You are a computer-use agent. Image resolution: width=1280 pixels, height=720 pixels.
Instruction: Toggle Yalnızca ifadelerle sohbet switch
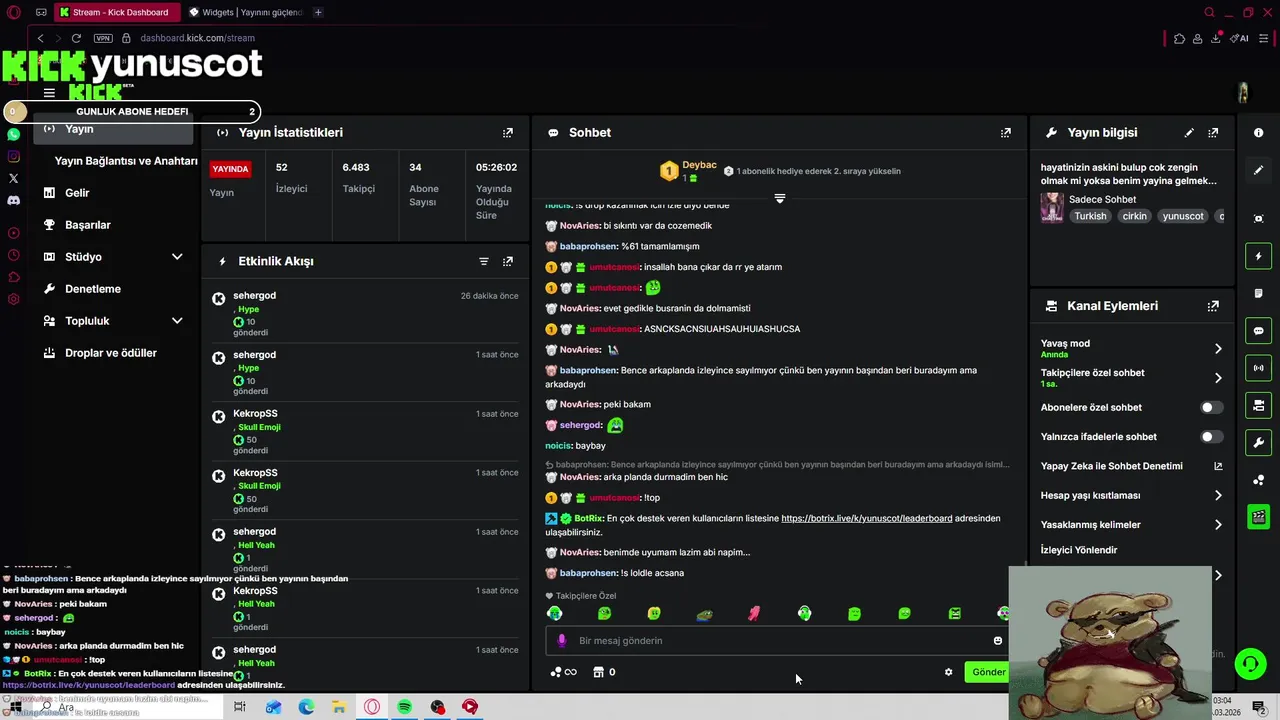tap(1211, 436)
